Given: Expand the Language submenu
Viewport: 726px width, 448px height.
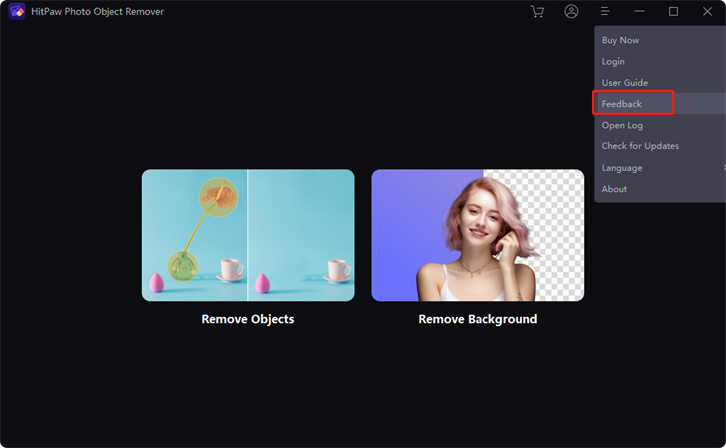Looking at the screenshot, I should pos(622,168).
